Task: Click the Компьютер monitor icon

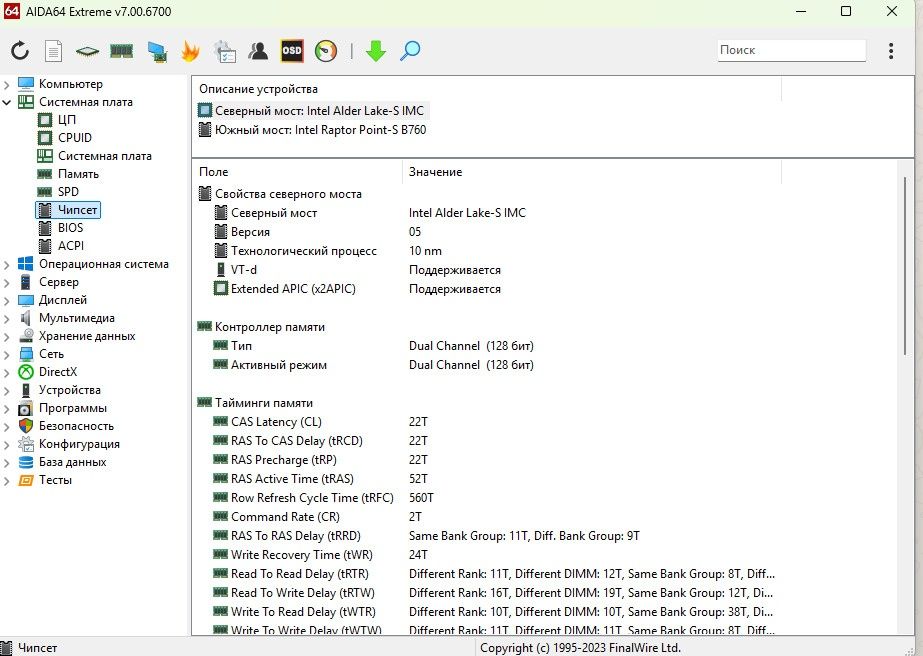Action: click(26, 84)
